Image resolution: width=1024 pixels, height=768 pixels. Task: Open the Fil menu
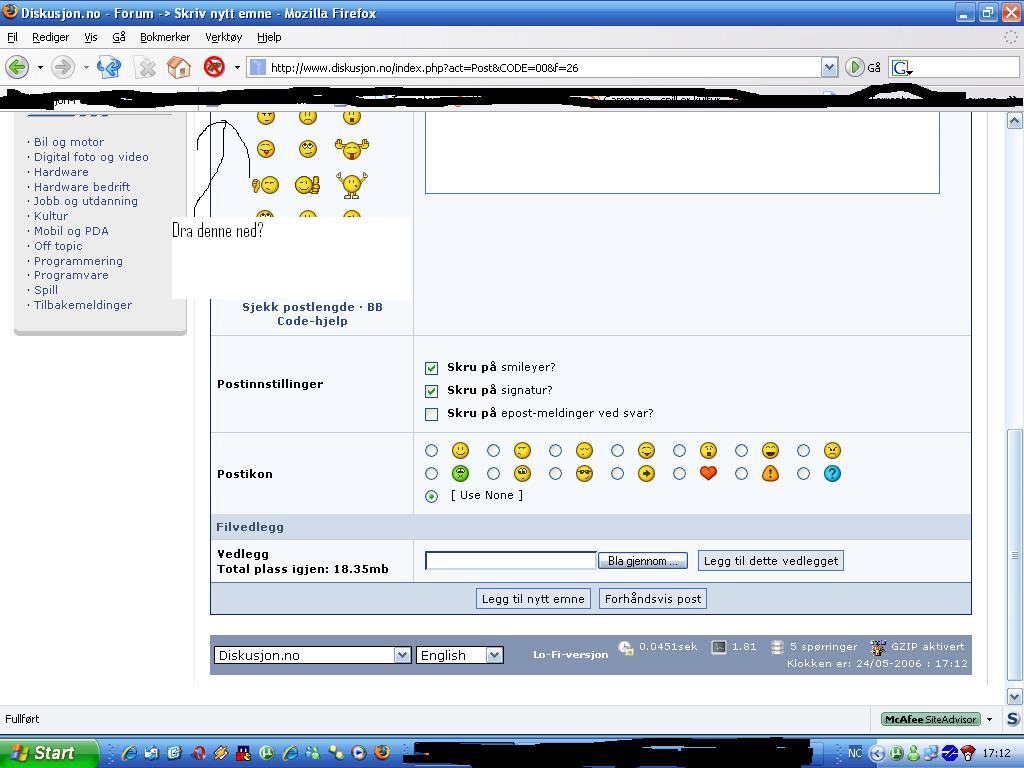tap(12, 37)
